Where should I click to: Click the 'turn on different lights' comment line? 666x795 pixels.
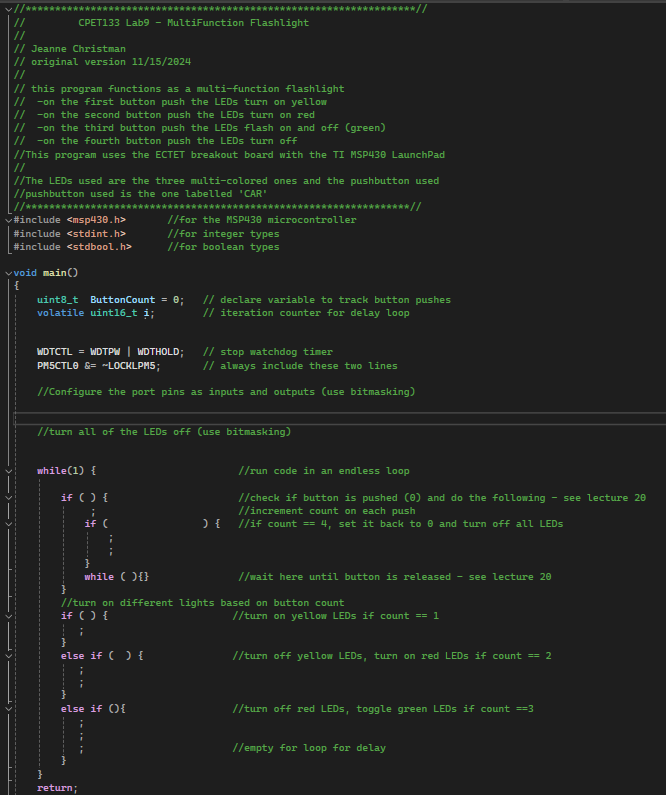click(203, 603)
